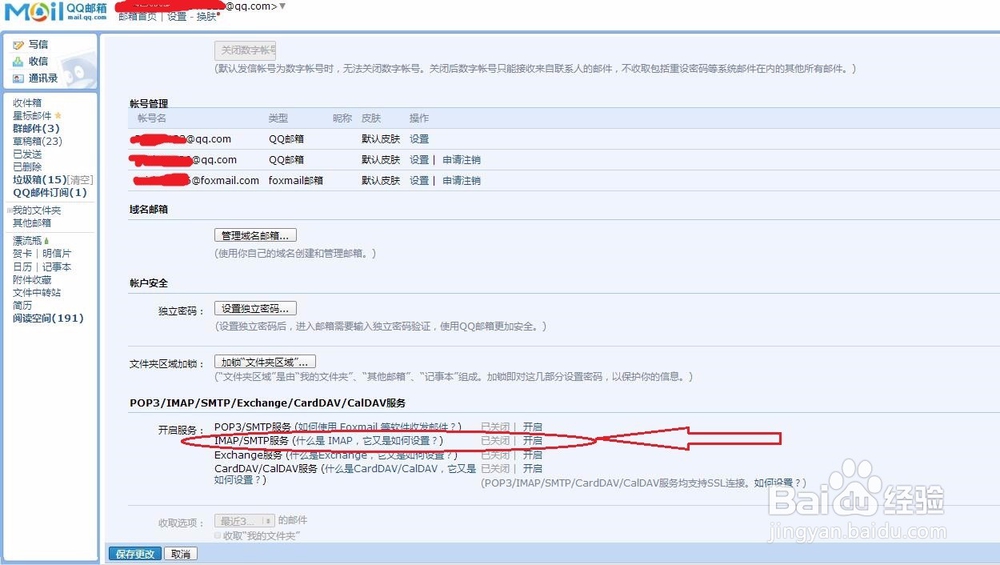The height and width of the screenshot is (565, 1000).
Task: Open the 群邮件(3) folder
Action: pos(36,128)
